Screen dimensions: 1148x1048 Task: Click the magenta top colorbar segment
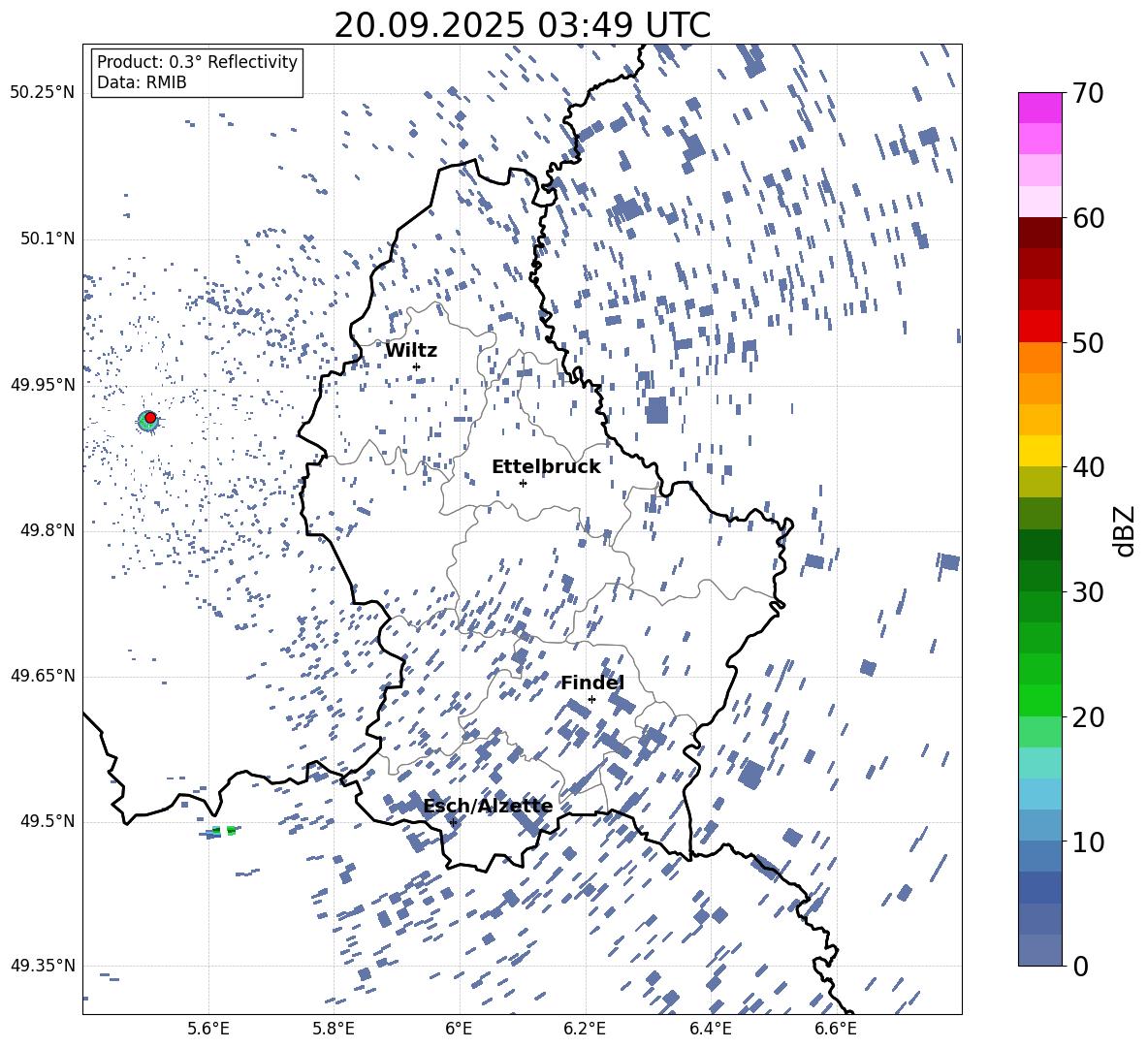click(1040, 109)
